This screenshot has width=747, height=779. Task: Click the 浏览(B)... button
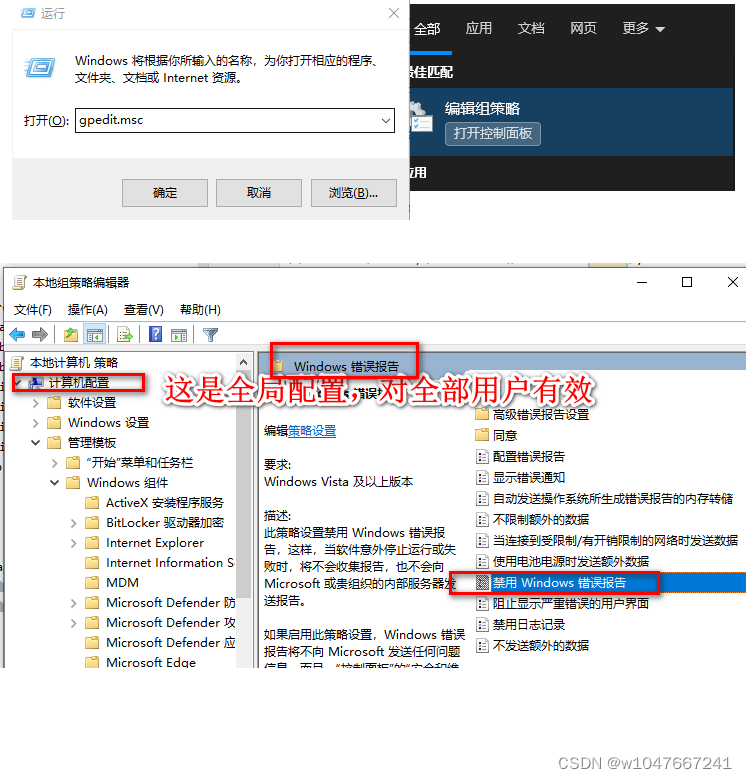(x=354, y=193)
